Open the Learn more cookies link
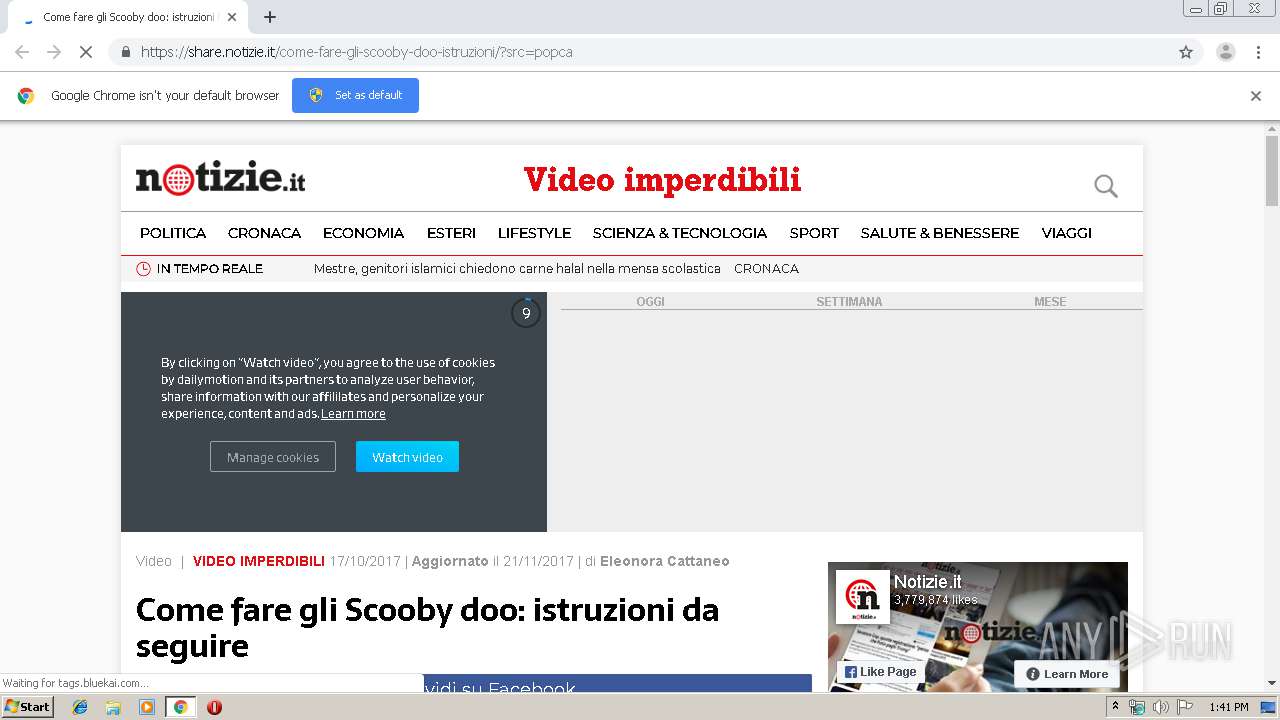Viewport: 1280px width, 720px height. tap(353, 414)
